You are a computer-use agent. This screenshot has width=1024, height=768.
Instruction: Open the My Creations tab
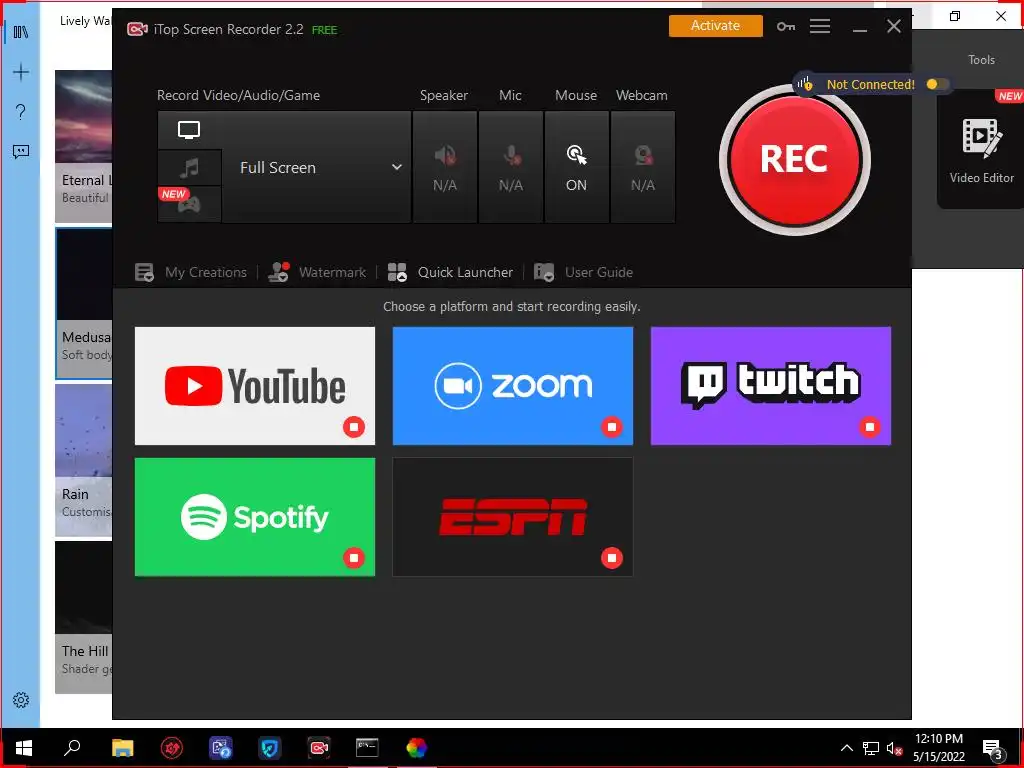pos(191,272)
